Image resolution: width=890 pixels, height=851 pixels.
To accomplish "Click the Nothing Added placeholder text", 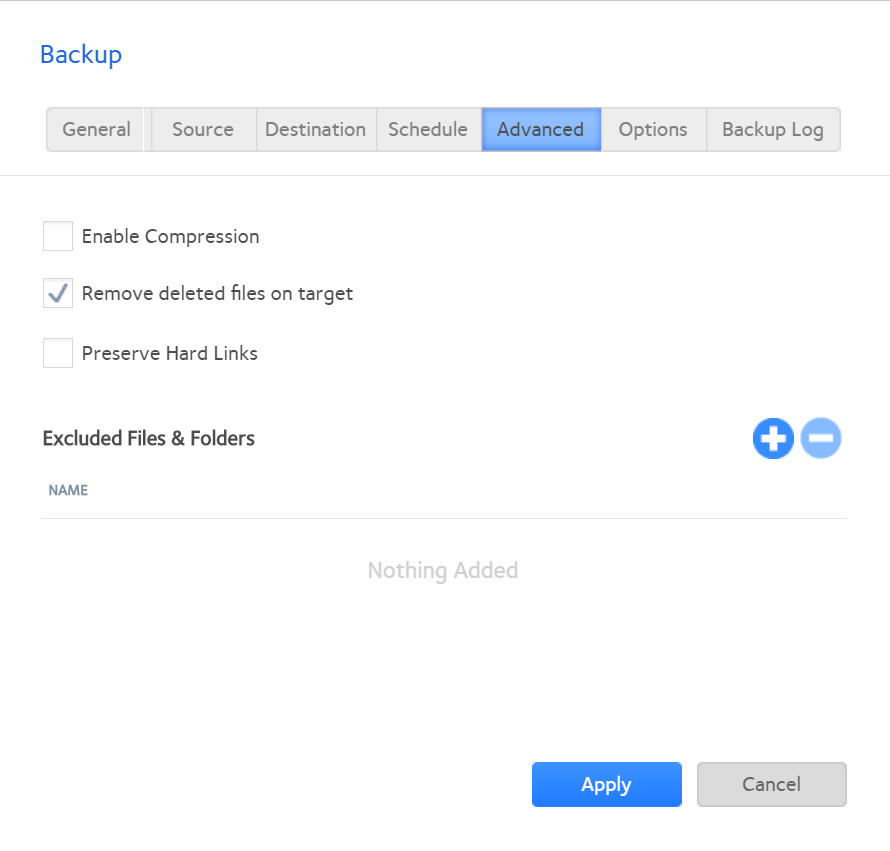I will (443, 571).
